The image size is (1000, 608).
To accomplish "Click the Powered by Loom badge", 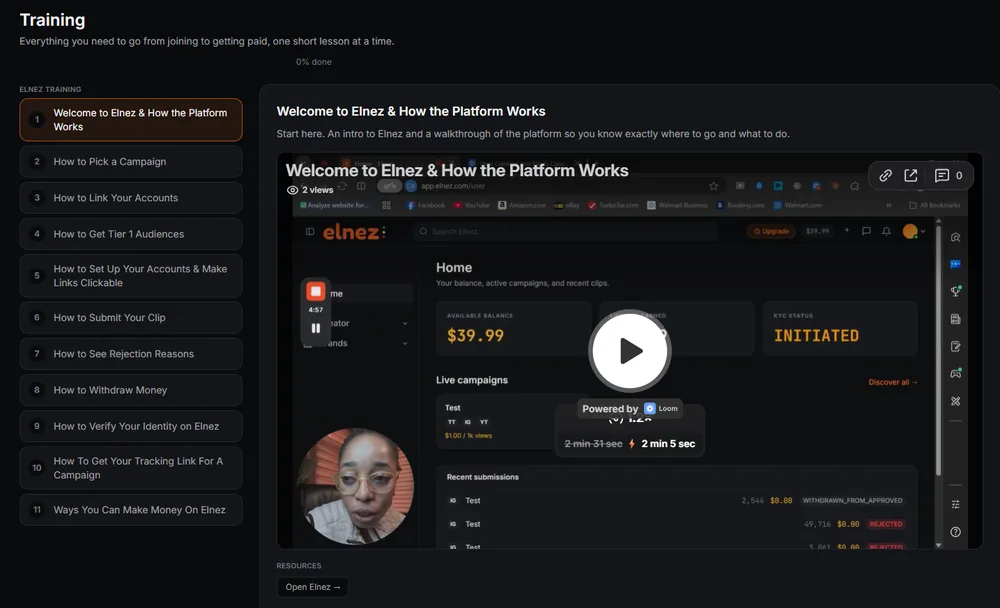I will click(629, 408).
